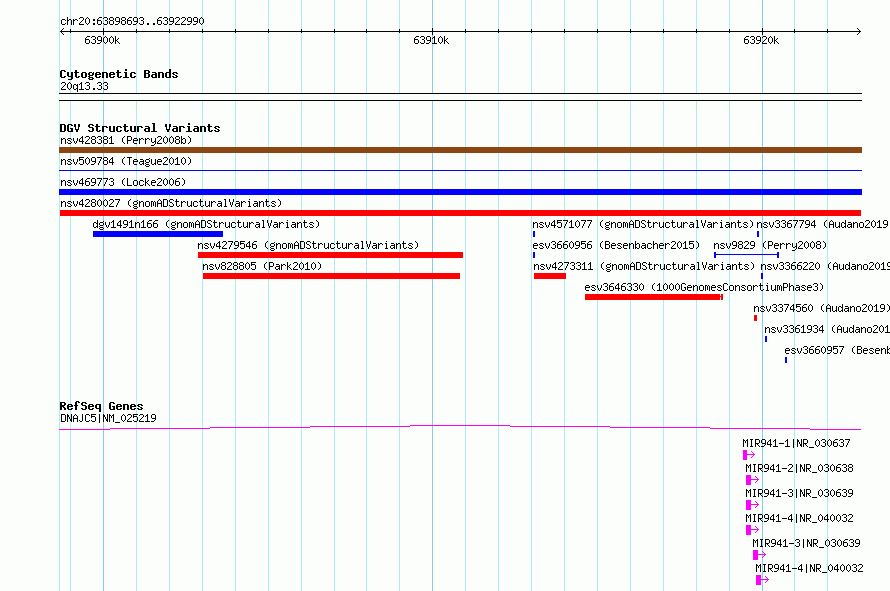Viewport: 890px width, 591px height.
Task: Click the small blue nsv3367794 marker
Action: 758,234
